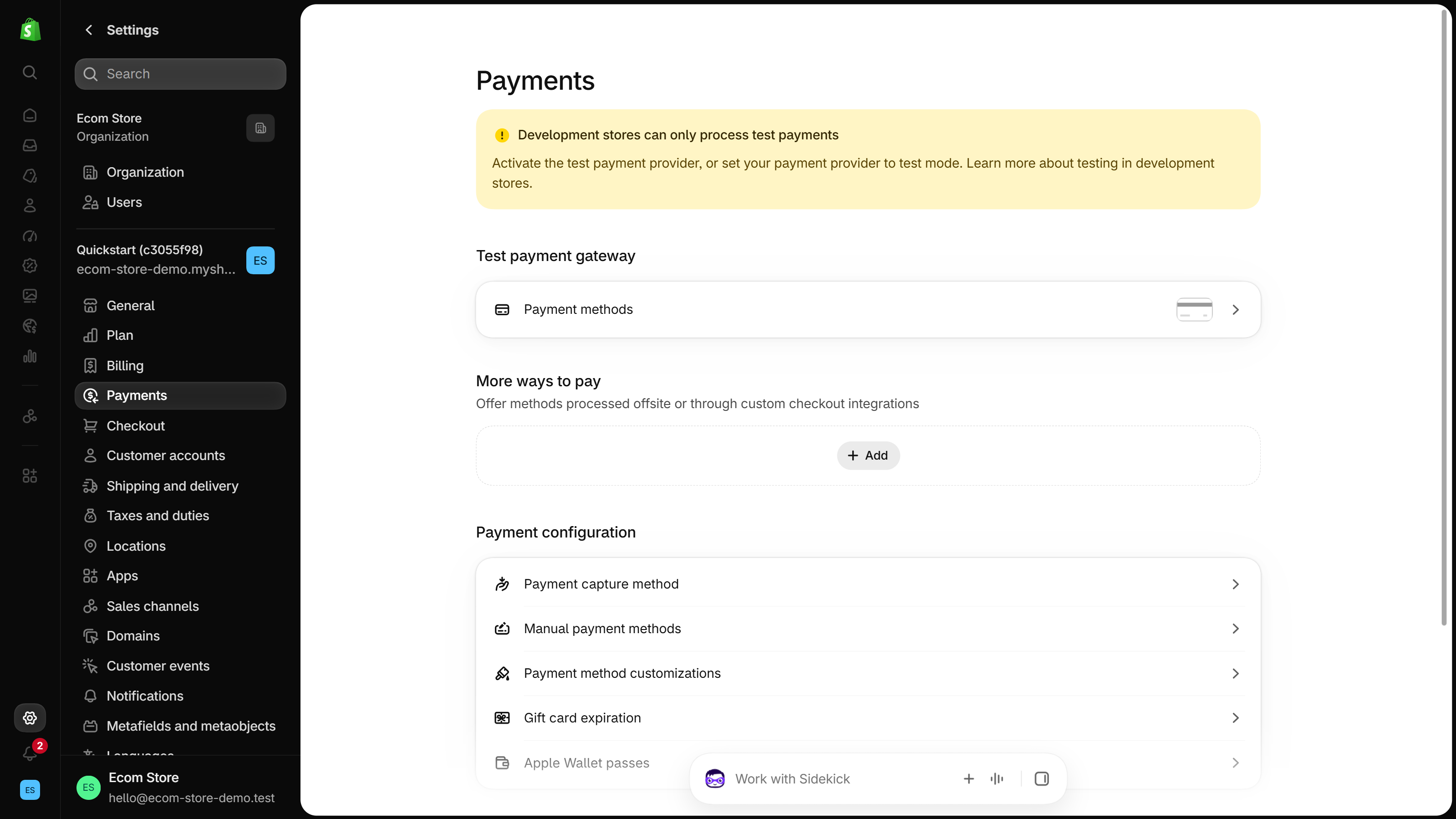The width and height of the screenshot is (1456, 819).
Task: Open Customer events settings
Action: click(180, 665)
